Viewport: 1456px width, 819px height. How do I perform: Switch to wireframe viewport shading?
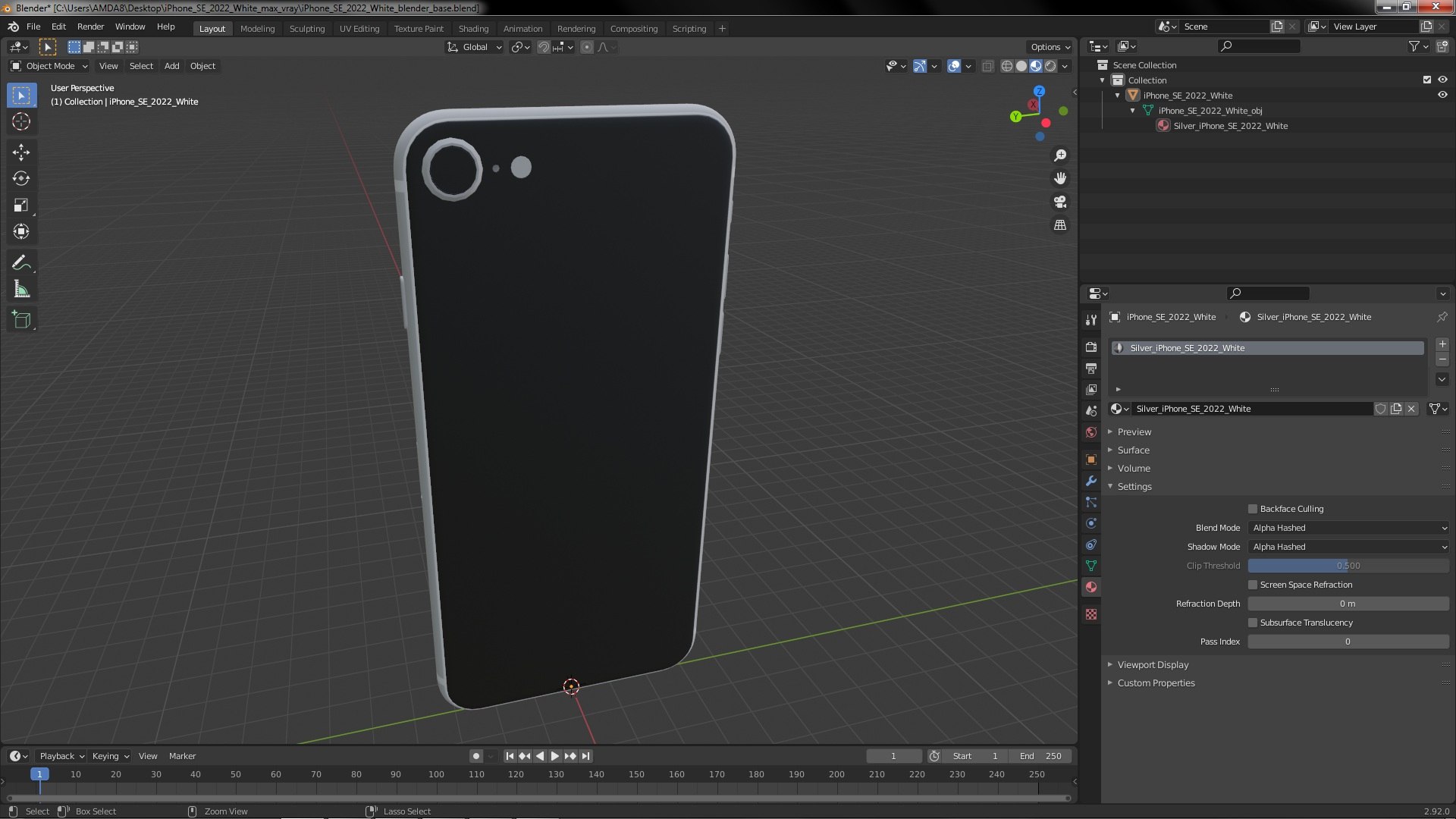pyautogui.click(x=1007, y=66)
